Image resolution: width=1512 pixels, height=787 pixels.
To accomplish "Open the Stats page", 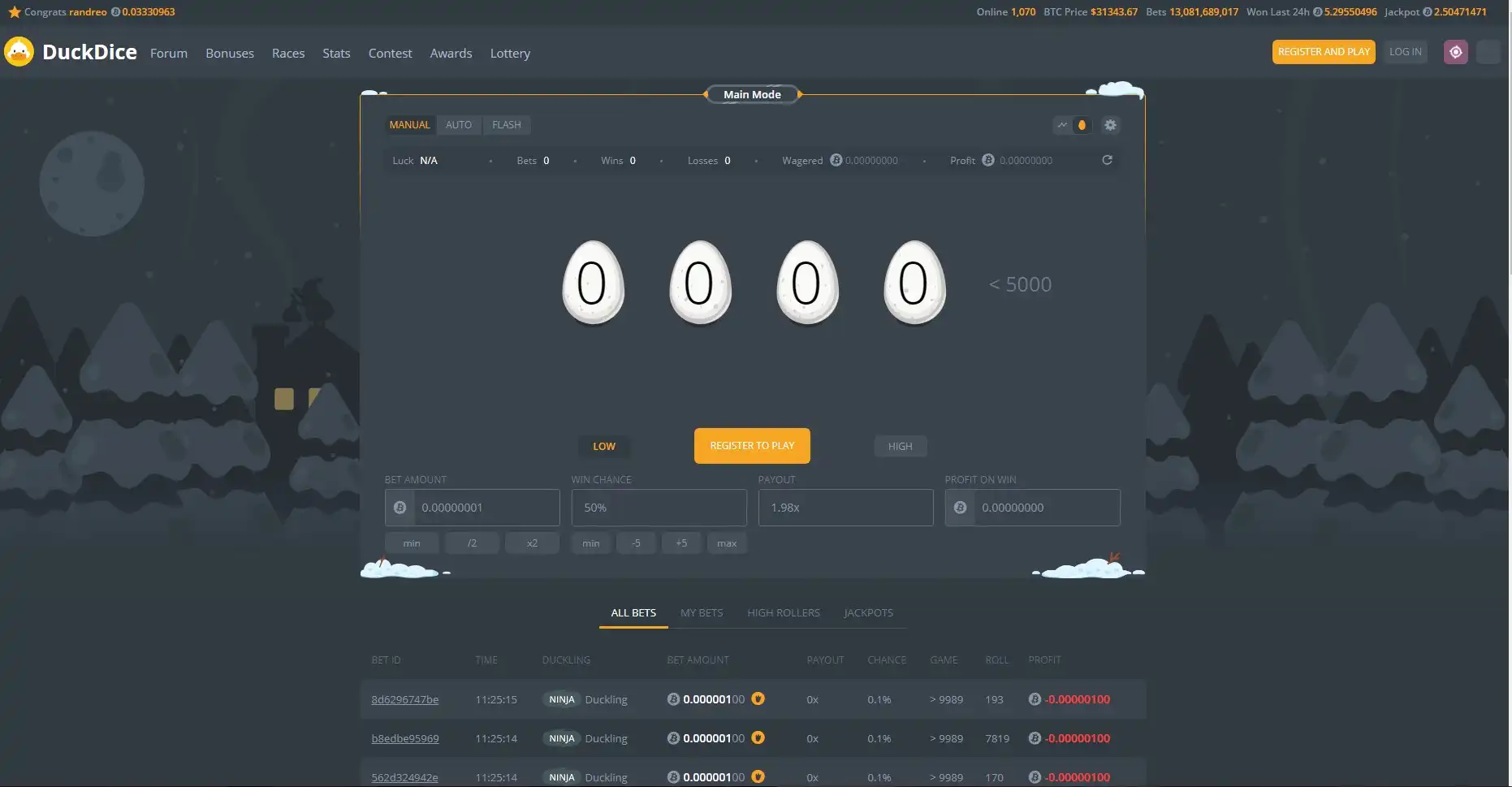I will click(336, 54).
